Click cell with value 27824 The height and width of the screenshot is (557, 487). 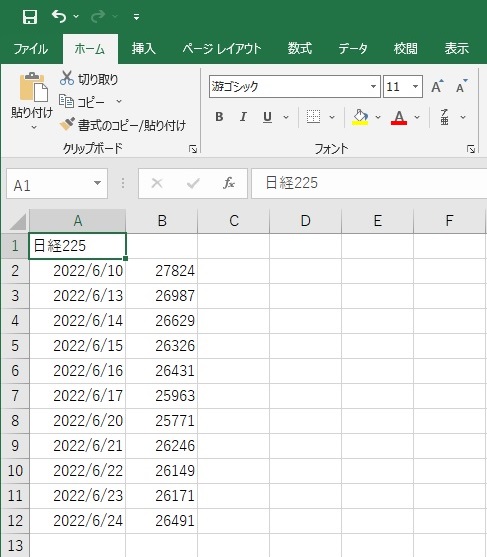point(162,271)
